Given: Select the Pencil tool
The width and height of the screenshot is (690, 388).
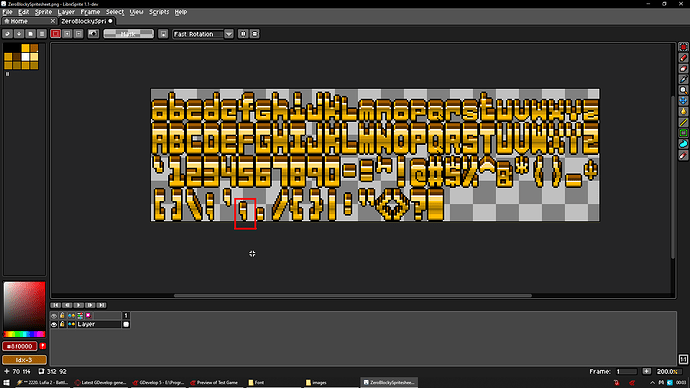Looking at the screenshot, I should pyautogui.click(x=683, y=58).
